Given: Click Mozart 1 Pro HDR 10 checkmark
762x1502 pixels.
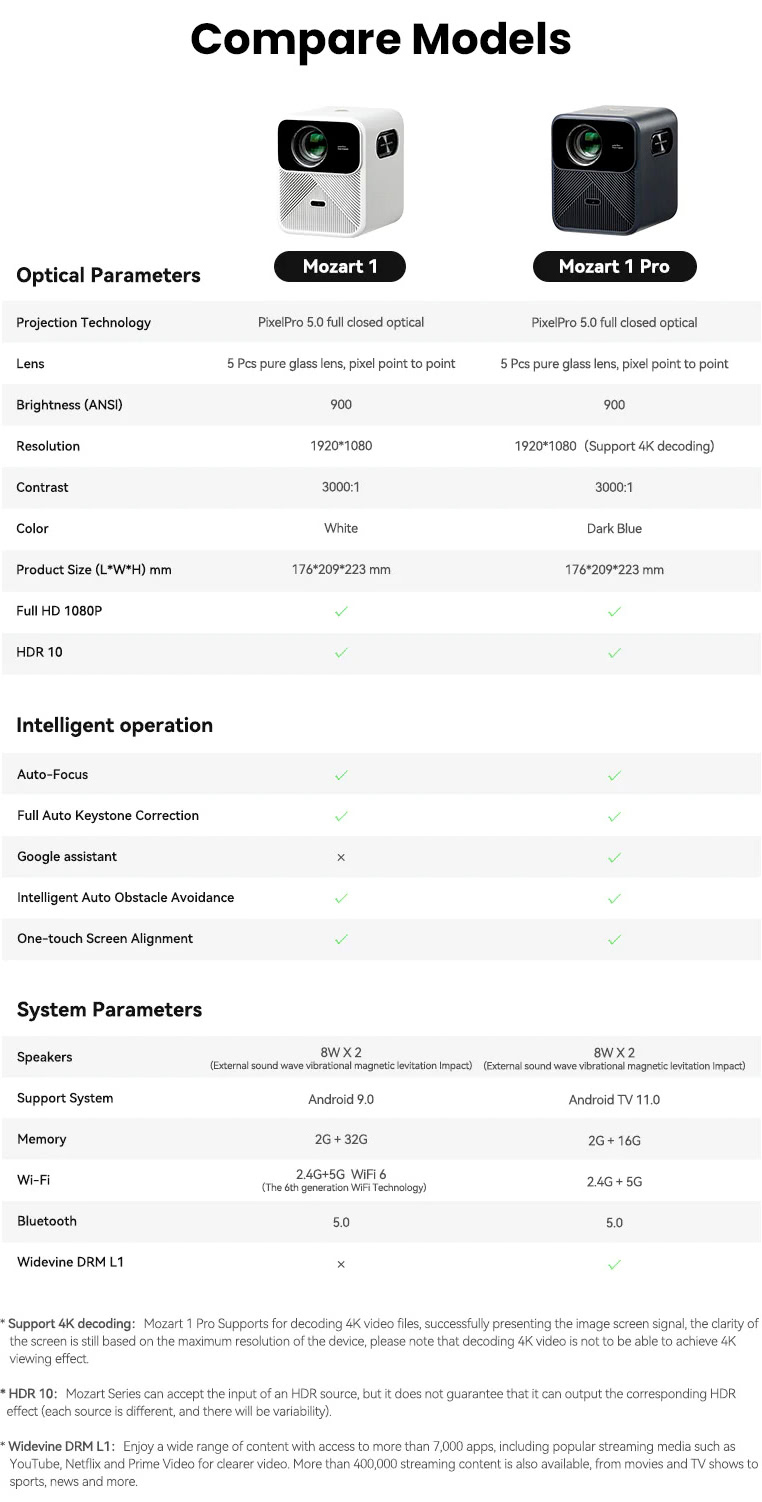Looking at the screenshot, I should [614, 652].
